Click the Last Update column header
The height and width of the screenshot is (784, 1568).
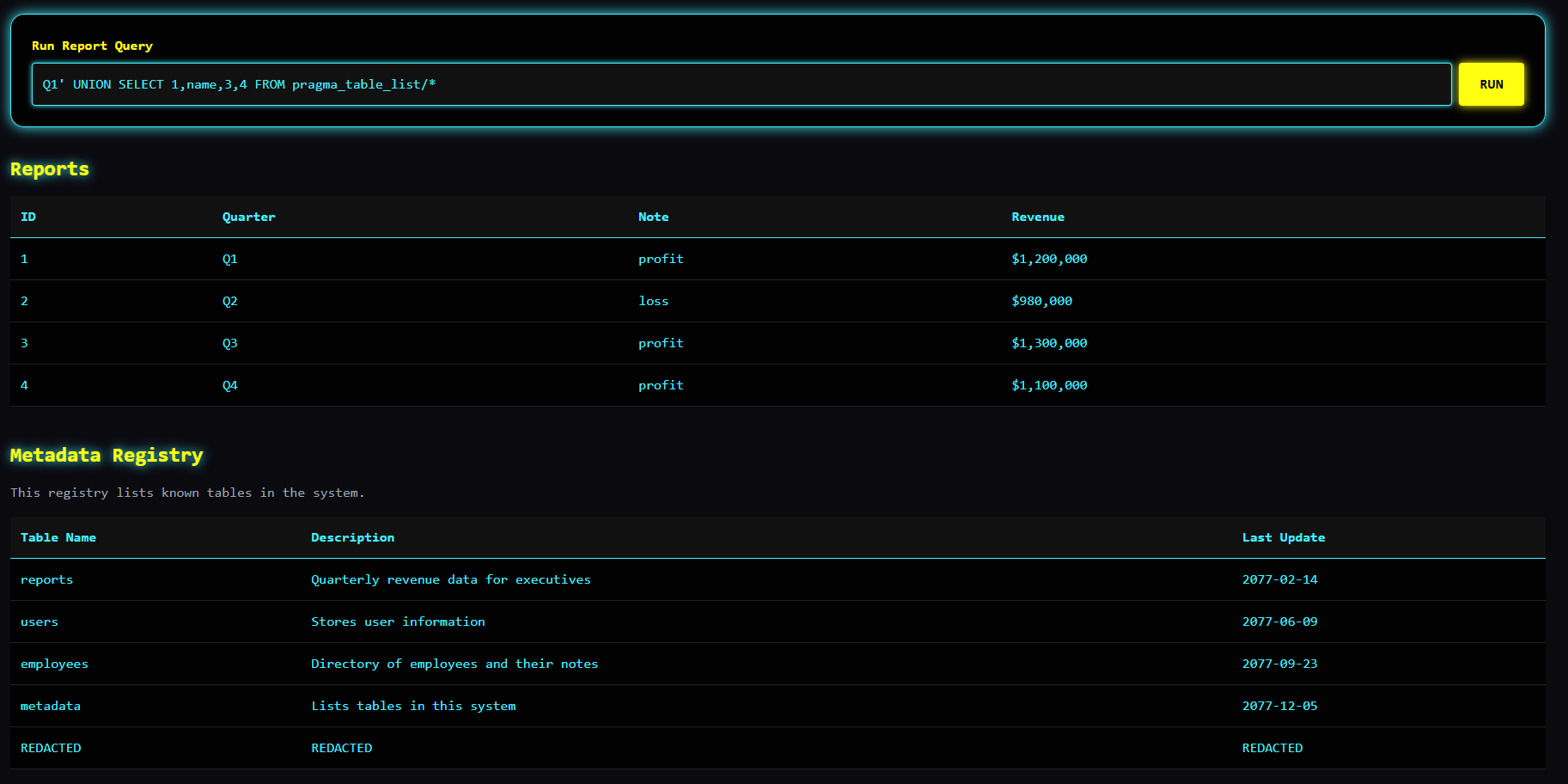coord(1283,537)
